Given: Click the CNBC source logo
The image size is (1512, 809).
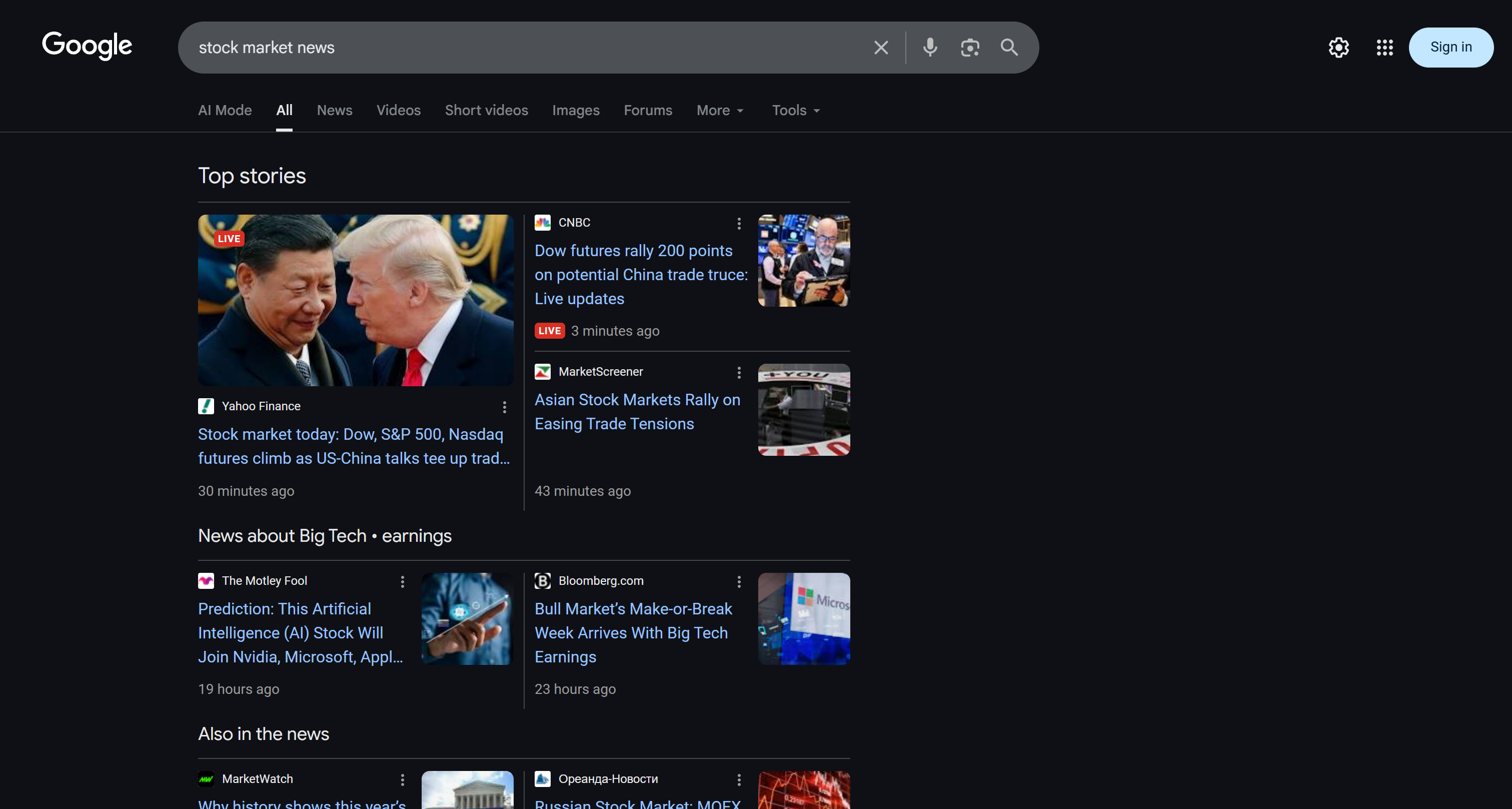Looking at the screenshot, I should point(542,223).
